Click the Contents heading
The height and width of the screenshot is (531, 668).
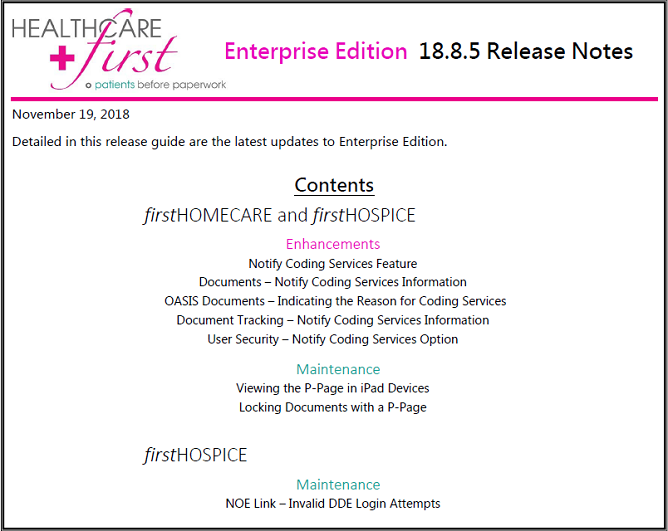tap(334, 185)
